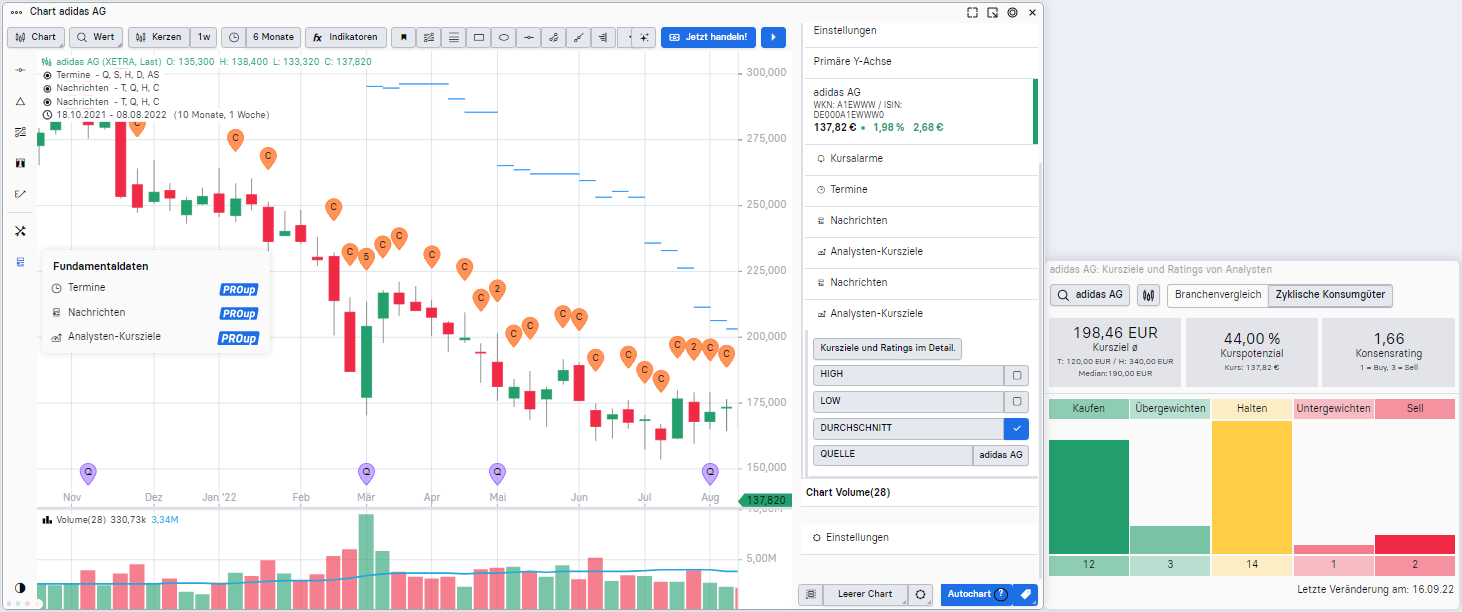Select the triangle shape tool in sidebar
This screenshot has height=612, width=1462.
(20, 101)
